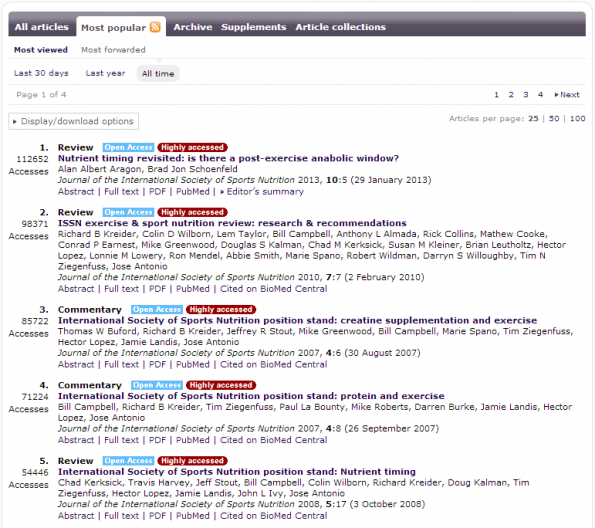Show 25 articles per page
The height and width of the screenshot is (528, 595).
pos(533,118)
